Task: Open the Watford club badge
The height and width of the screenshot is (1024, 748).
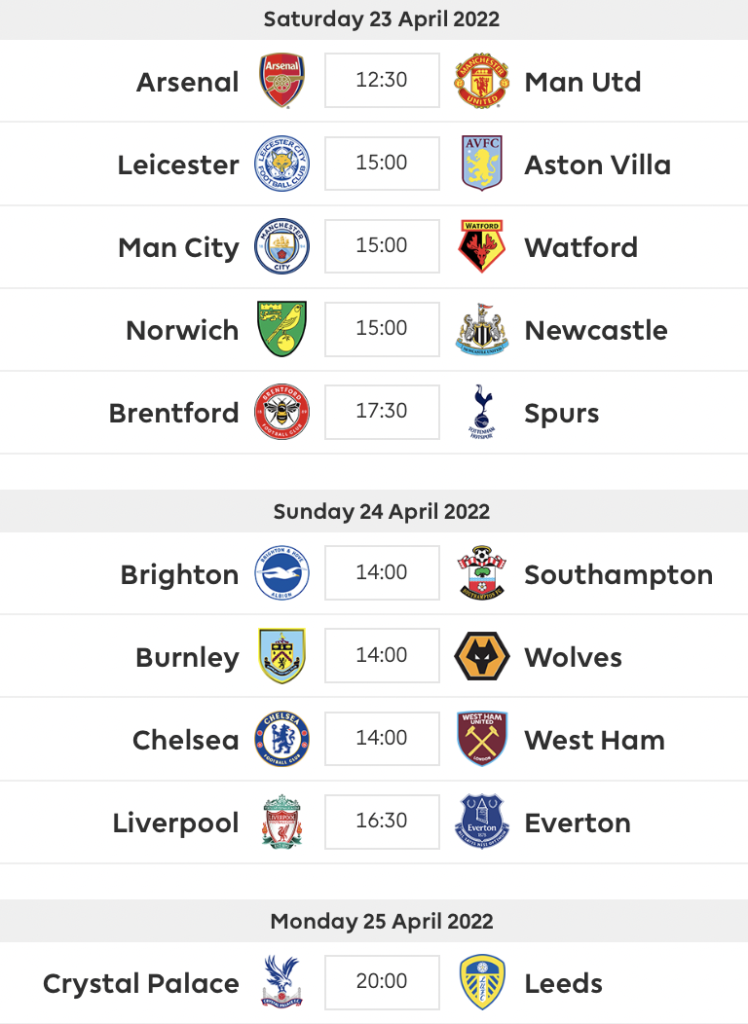Action: click(x=481, y=246)
